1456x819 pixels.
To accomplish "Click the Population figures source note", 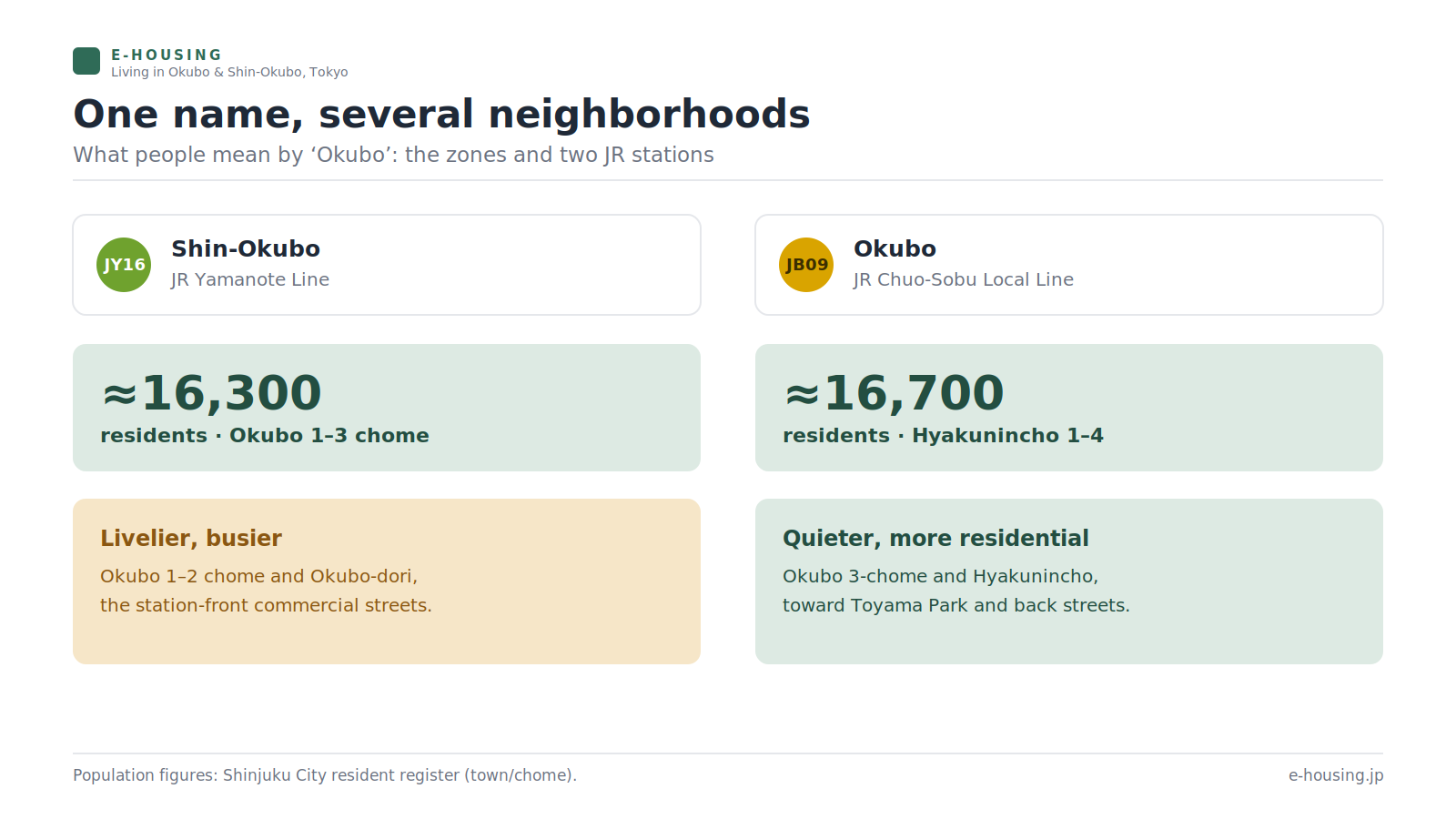I will [325, 775].
